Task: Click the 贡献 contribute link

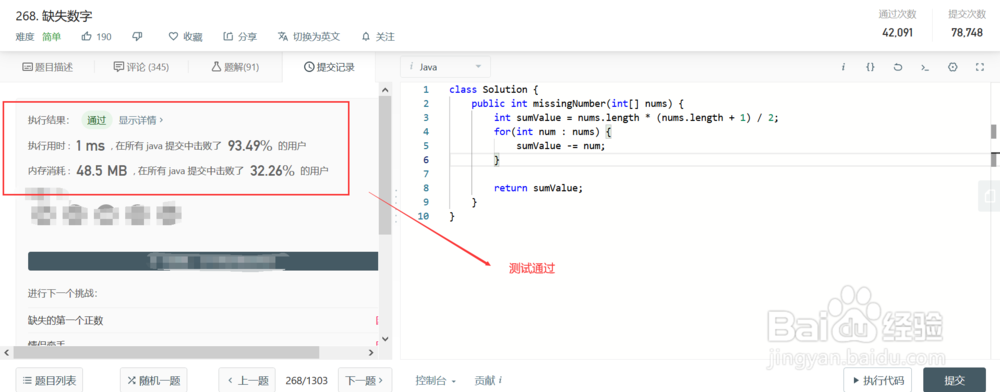Action: tap(488, 381)
